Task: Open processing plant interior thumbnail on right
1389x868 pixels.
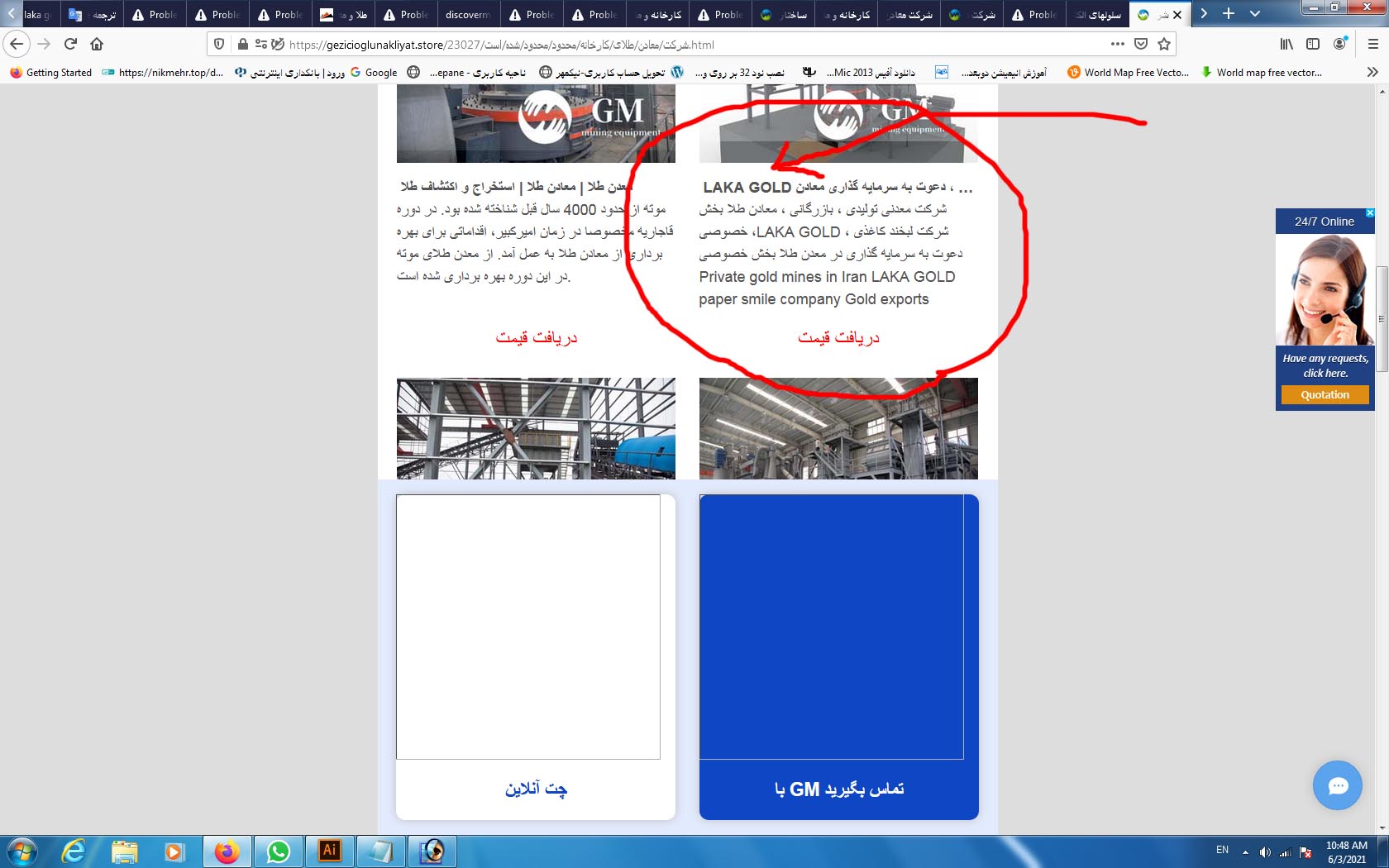Action: click(x=838, y=428)
